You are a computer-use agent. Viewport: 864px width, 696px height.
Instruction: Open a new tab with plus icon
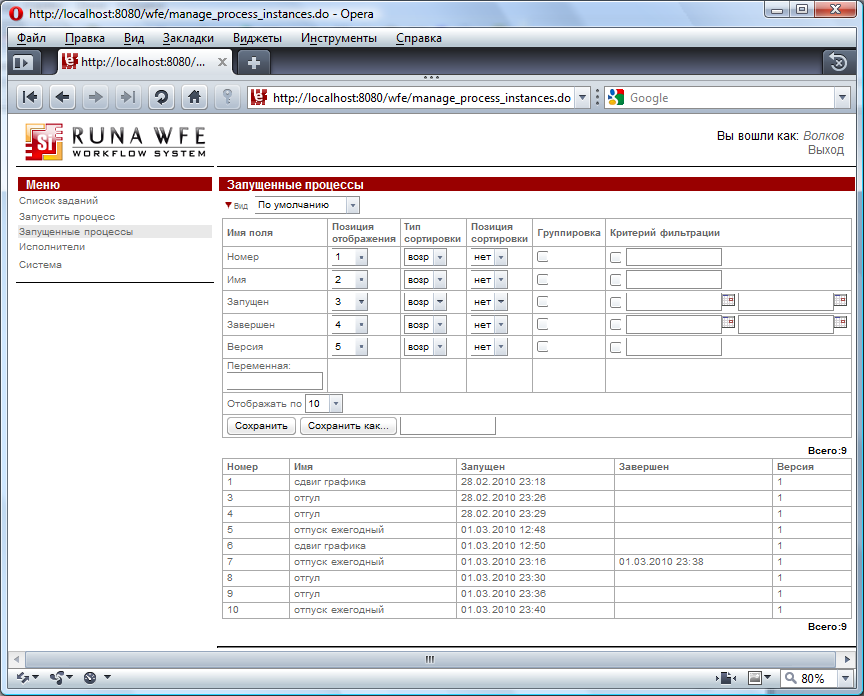(x=254, y=62)
